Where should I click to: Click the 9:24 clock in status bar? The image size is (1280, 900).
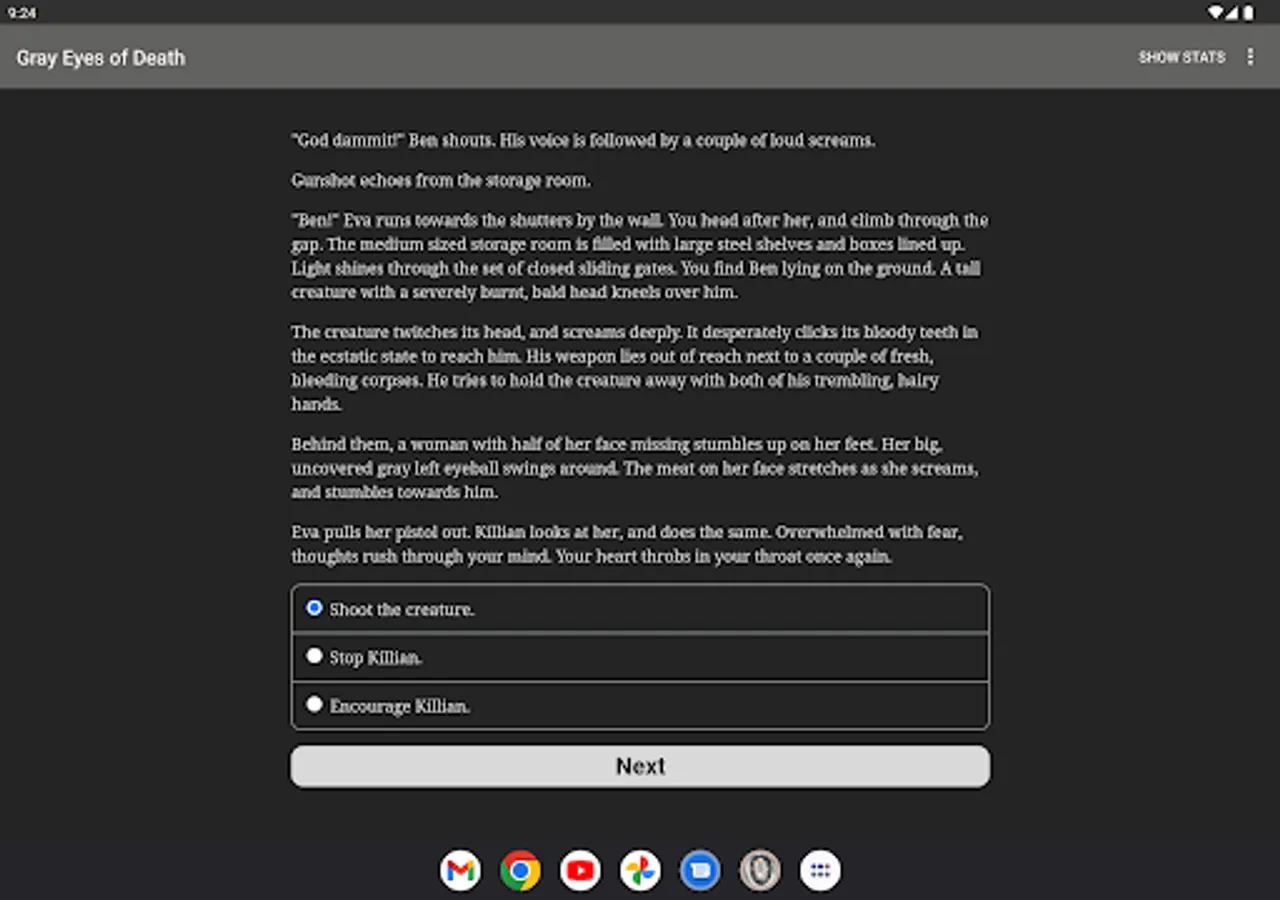(21, 13)
